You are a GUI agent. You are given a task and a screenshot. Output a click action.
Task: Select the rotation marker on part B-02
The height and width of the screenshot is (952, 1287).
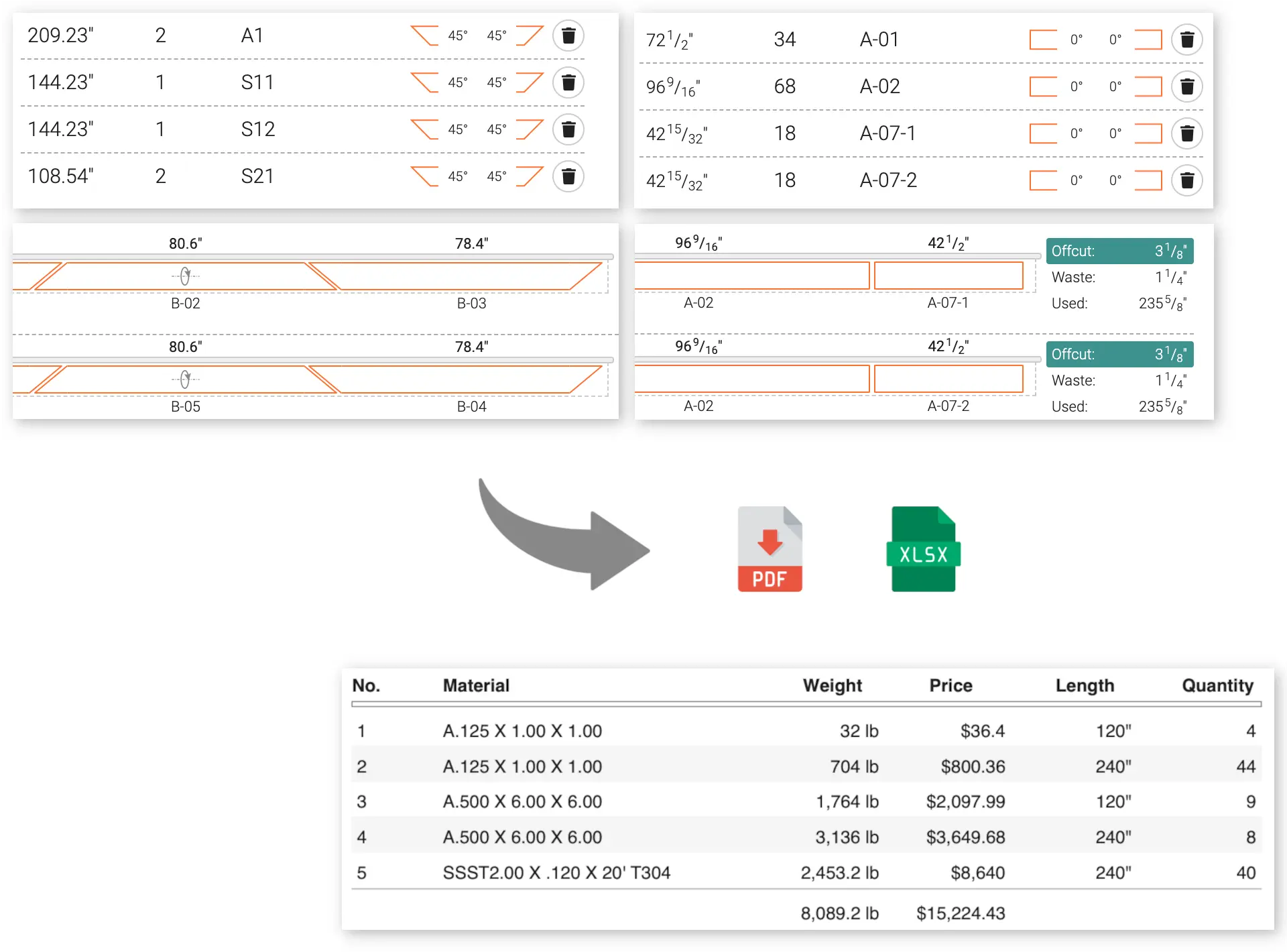tap(186, 276)
